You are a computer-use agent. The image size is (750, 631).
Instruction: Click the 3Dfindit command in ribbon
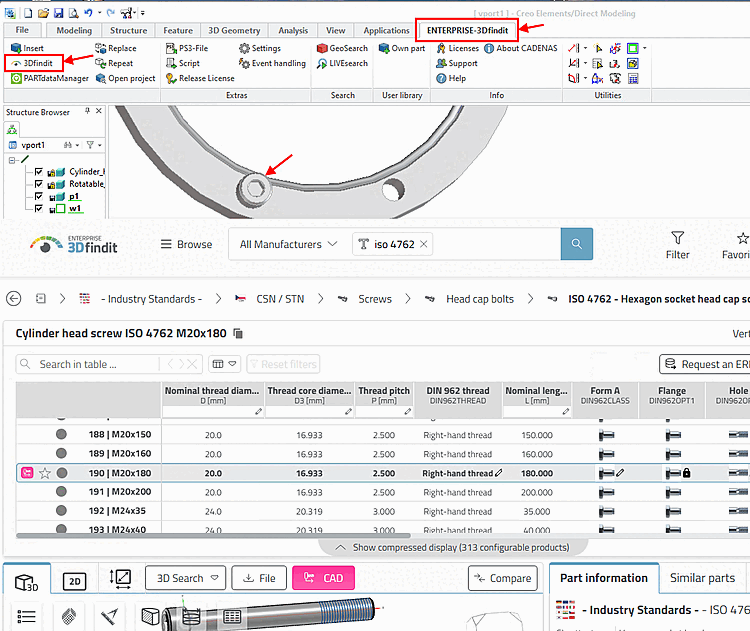click(x=33, y=63)
